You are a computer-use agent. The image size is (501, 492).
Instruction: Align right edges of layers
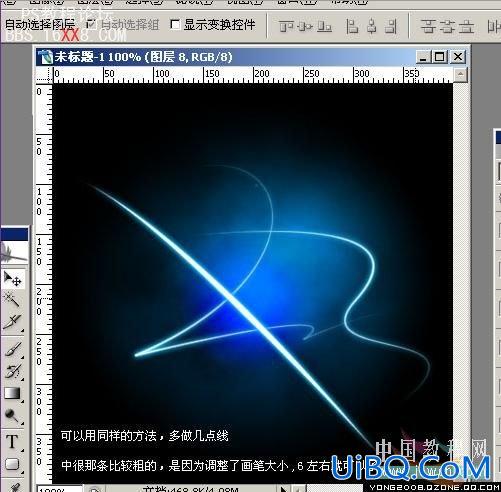[x=390, y=26]
